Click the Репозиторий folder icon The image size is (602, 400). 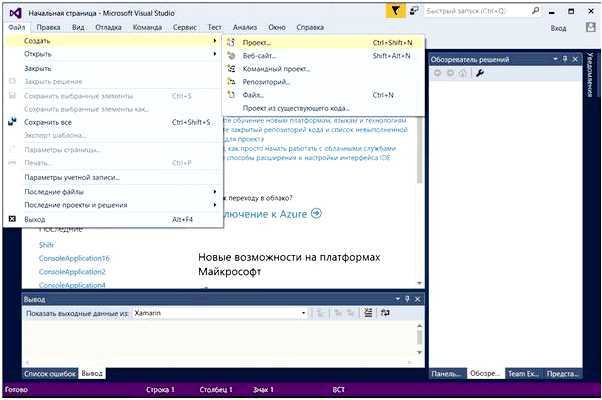(231, 82)
